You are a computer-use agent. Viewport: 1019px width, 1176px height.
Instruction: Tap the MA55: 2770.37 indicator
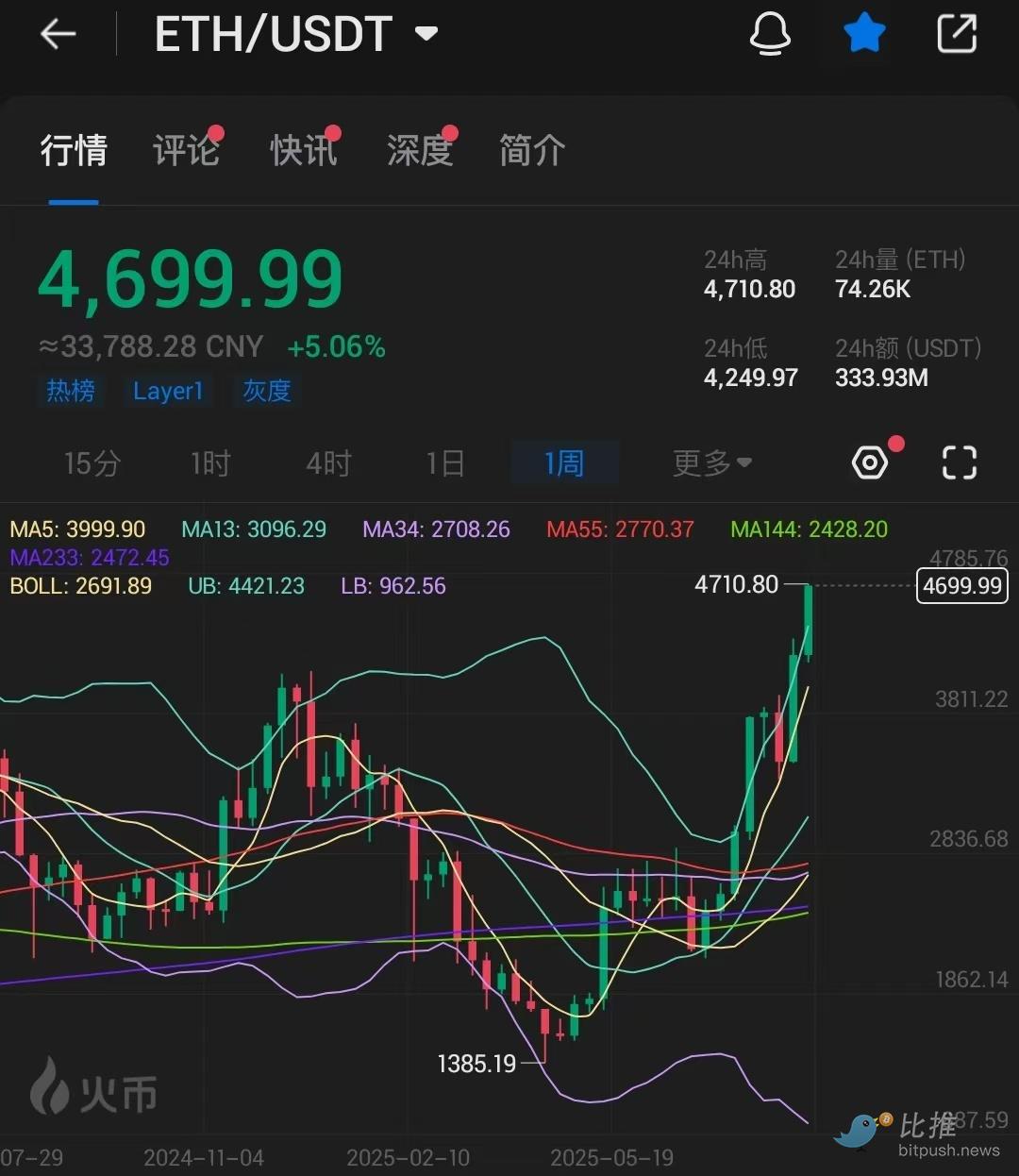[620, 529]
